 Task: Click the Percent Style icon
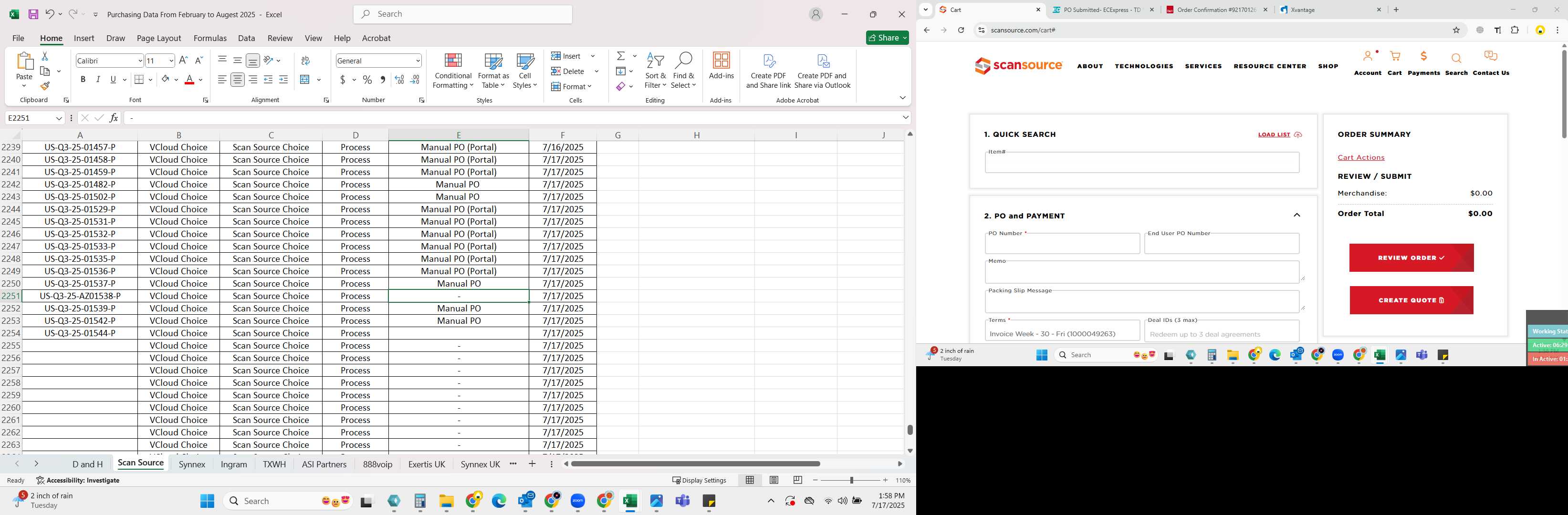click(367, 80)
